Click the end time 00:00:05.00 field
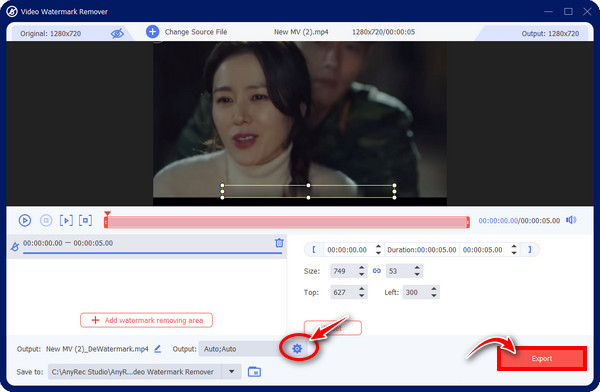The width and height of the screenshot is (600, 392). point(483,250)
